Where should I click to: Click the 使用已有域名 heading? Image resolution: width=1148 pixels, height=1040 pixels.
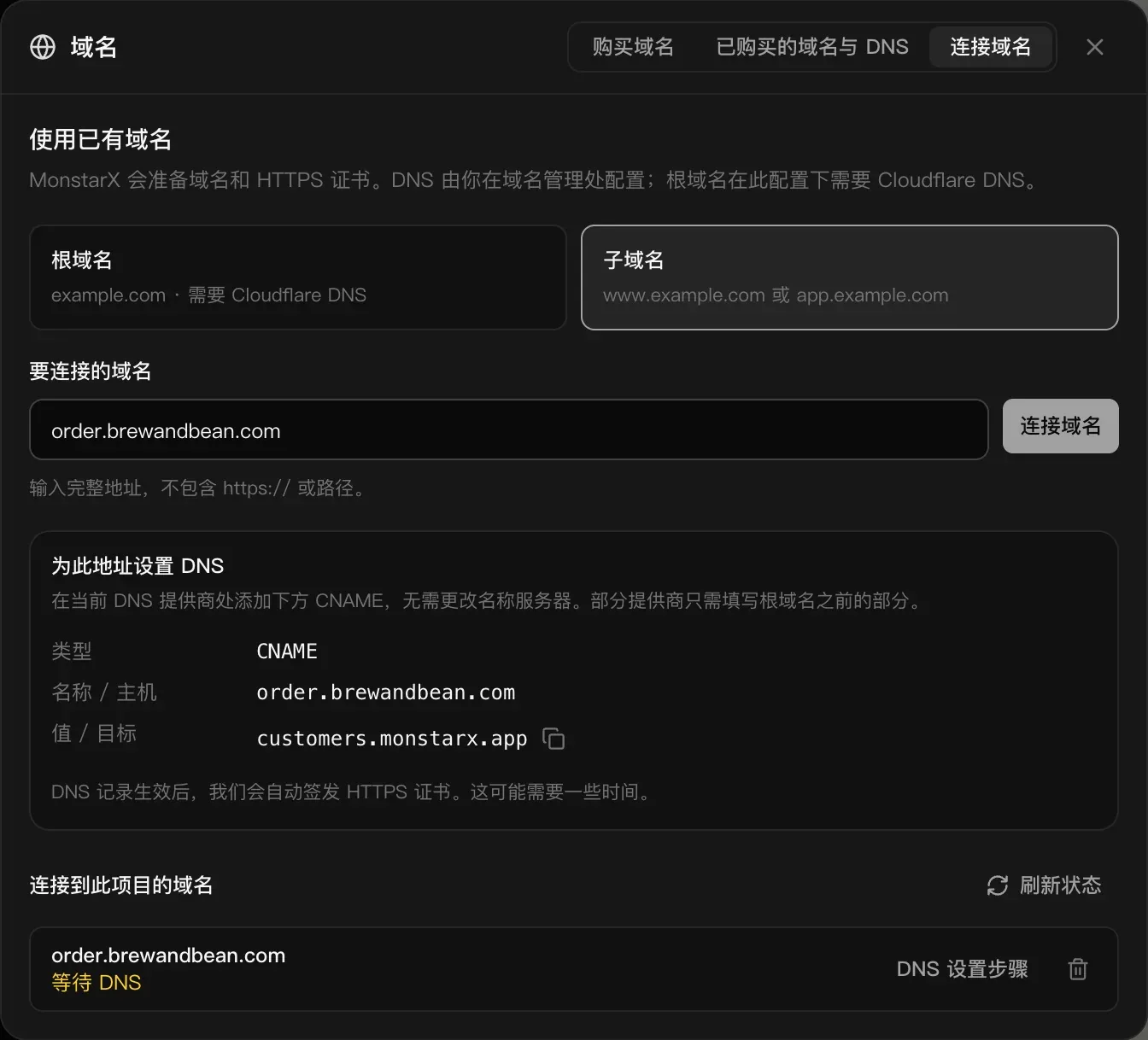click(101, 139)
